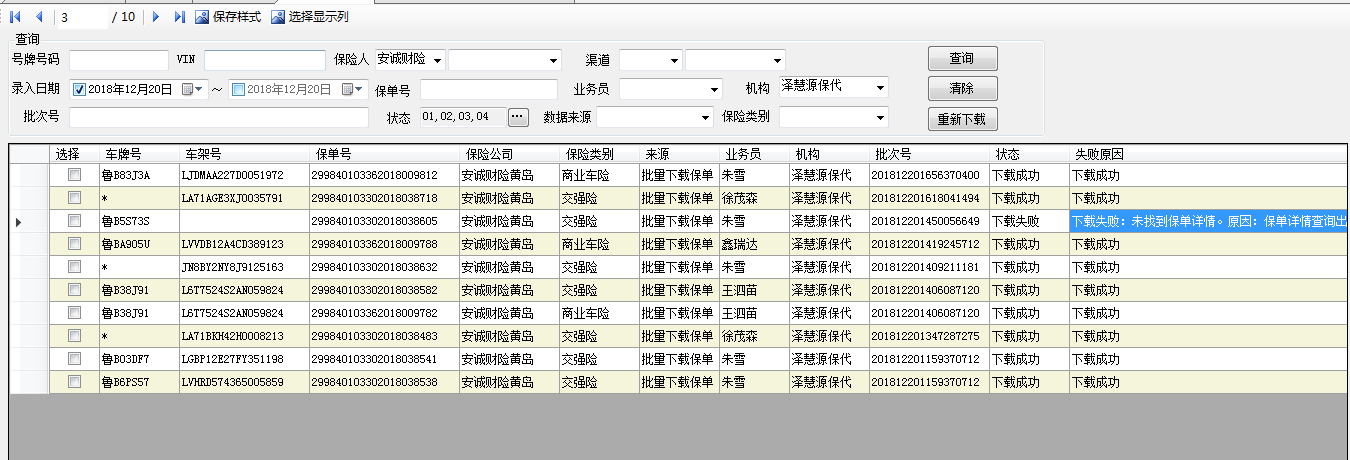Click VIN cell LVVDB12A4CD389123
Image resolution: width=1350 pixels, height=460 pixels.
pyautogui.click(x=244, y=244)
